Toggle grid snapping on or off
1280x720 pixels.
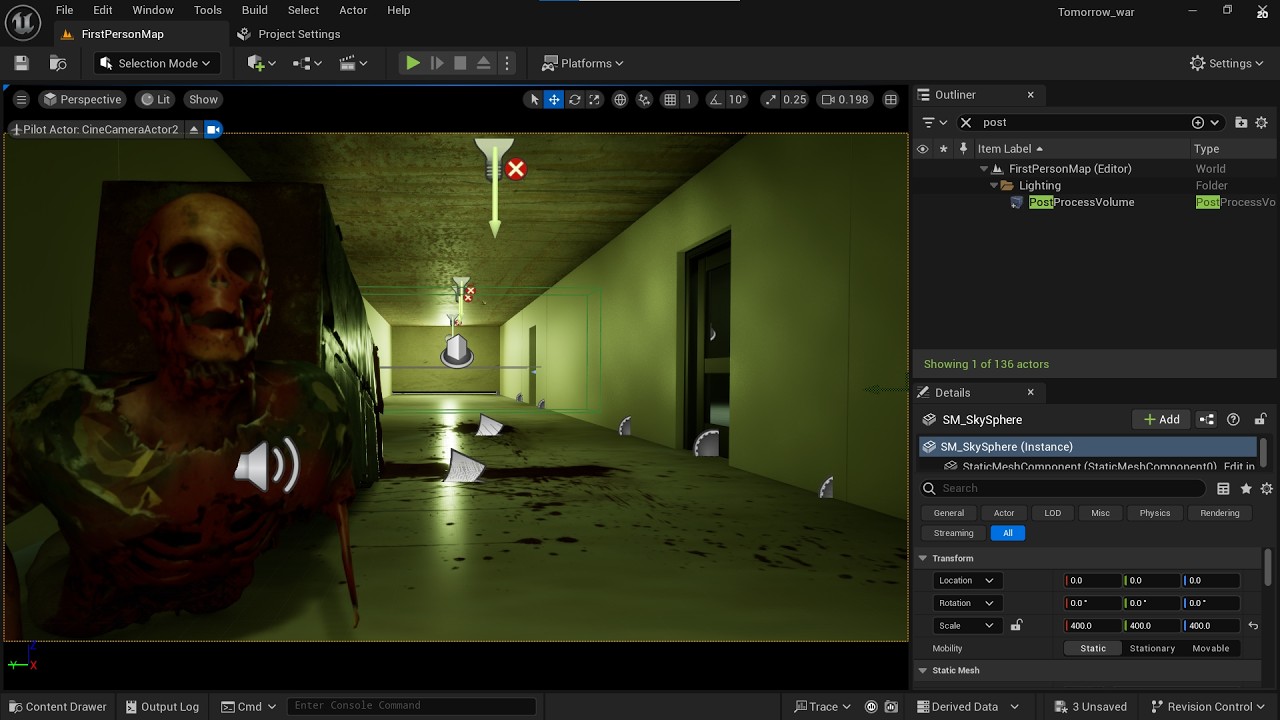[670, 99]
